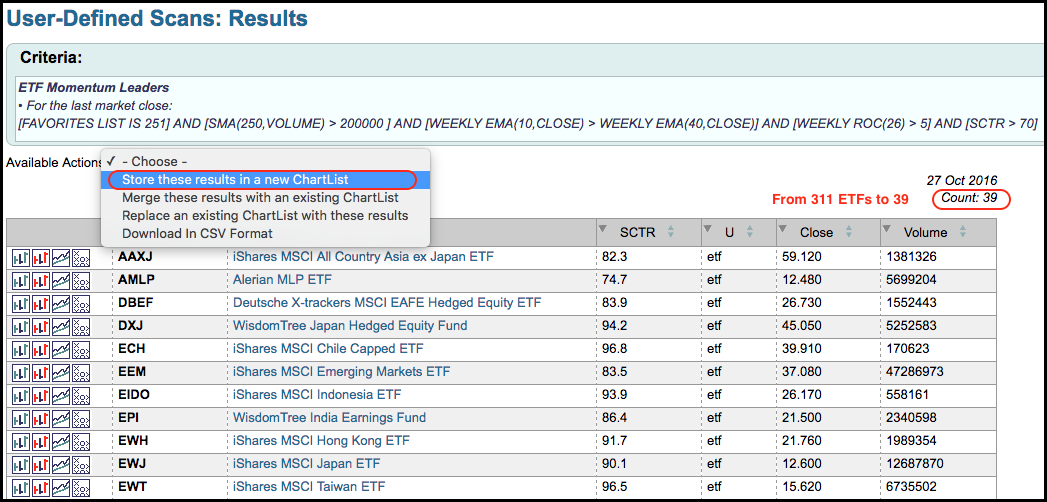Open iShares MSCI Japan ETF link

304,464
